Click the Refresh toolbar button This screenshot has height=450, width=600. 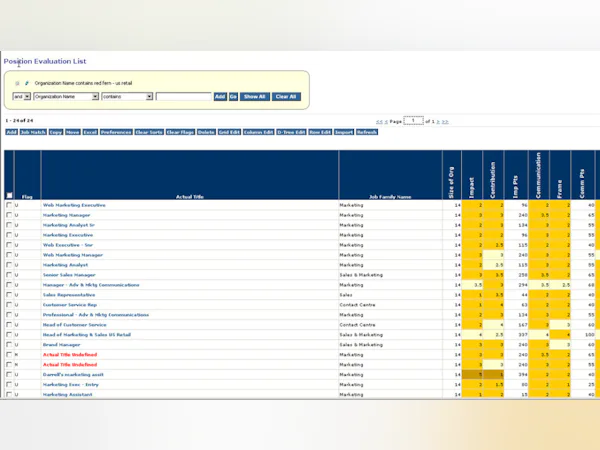(367, 132)
